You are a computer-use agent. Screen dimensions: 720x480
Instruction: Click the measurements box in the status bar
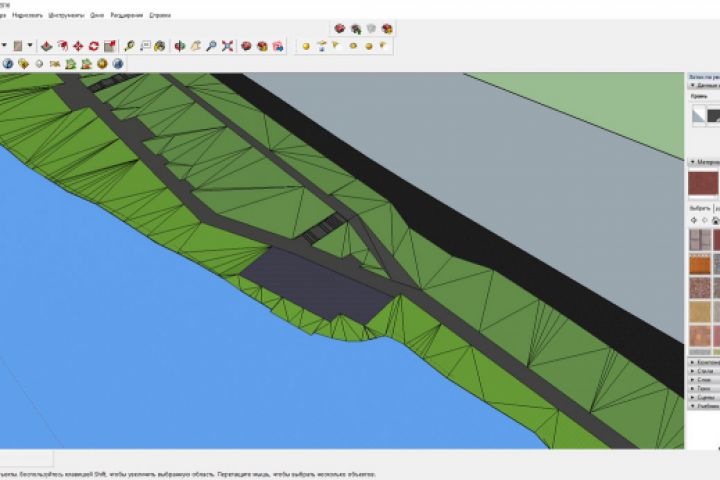(27, 458)
